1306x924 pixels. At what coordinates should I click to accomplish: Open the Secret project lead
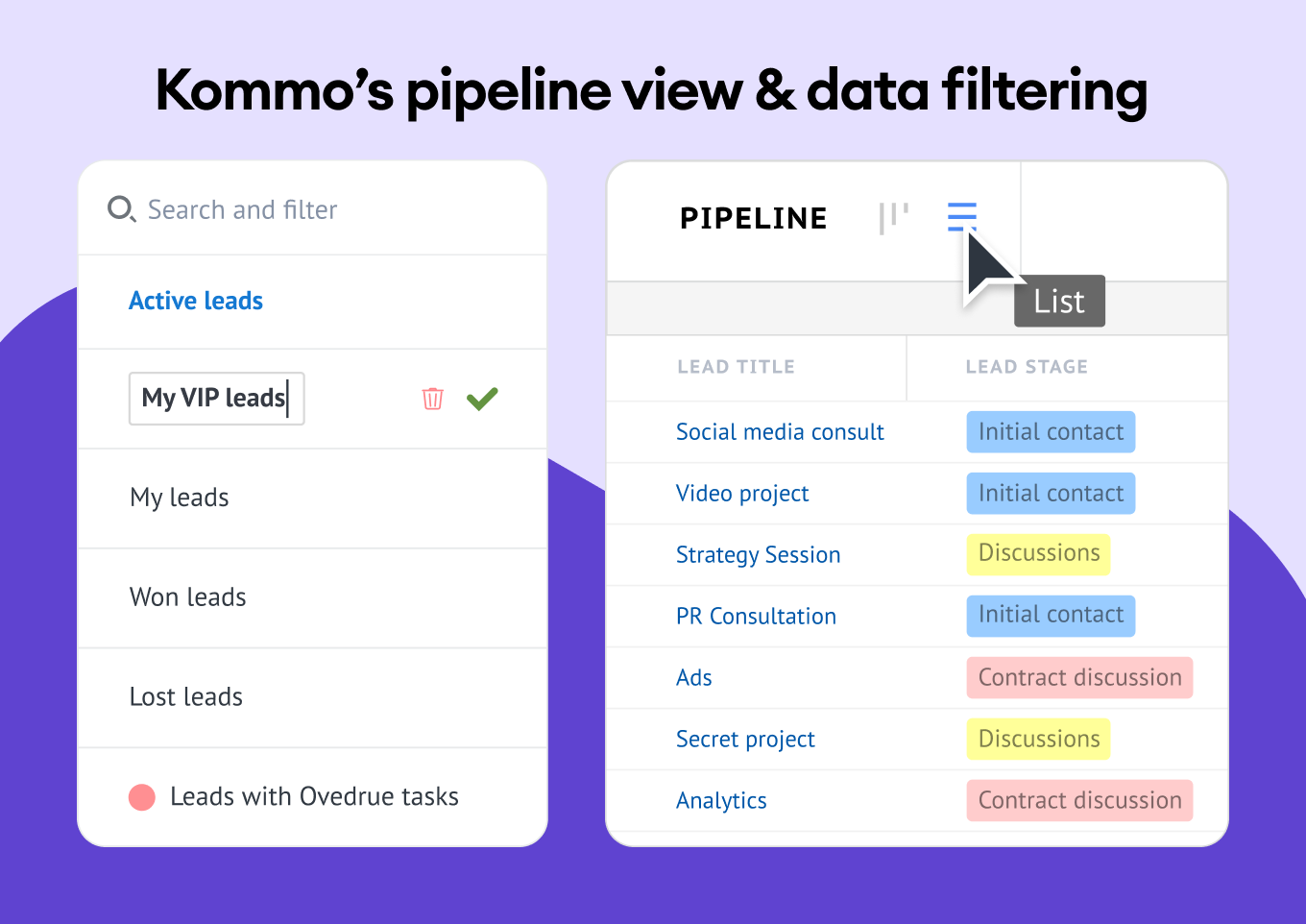click(x=745, y=740)
